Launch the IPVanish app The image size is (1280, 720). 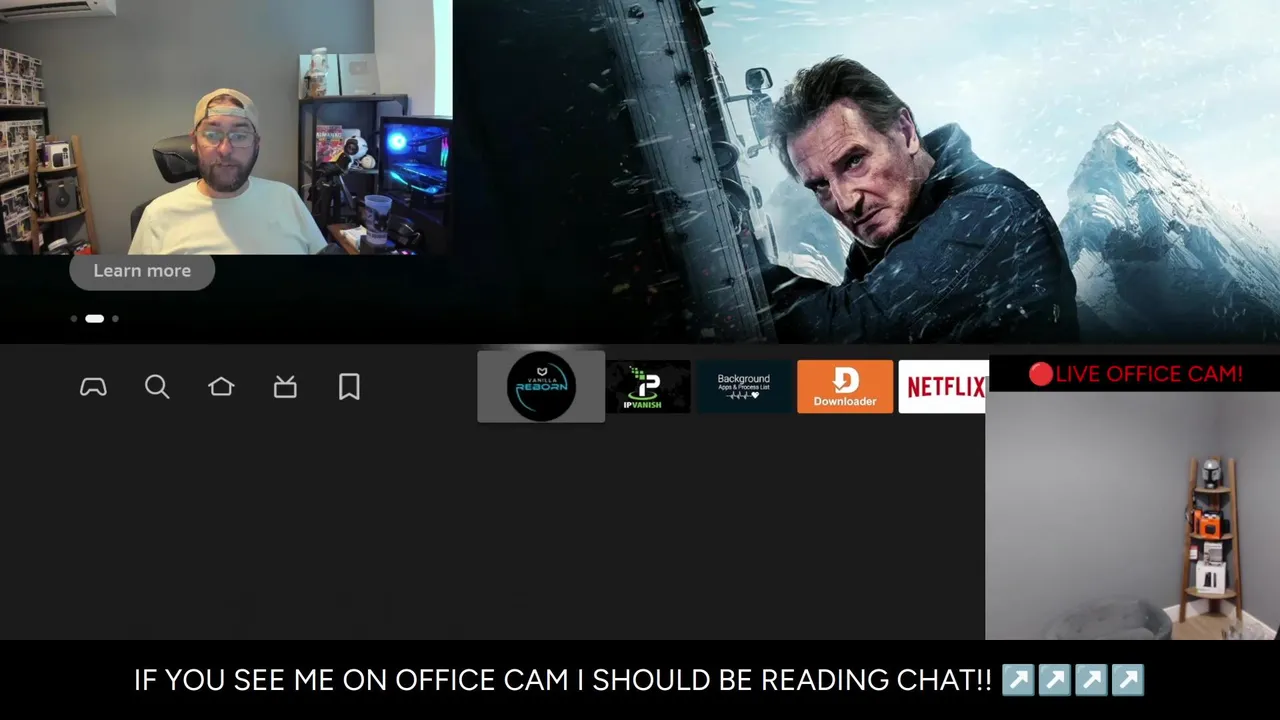(x=648, y=386)
